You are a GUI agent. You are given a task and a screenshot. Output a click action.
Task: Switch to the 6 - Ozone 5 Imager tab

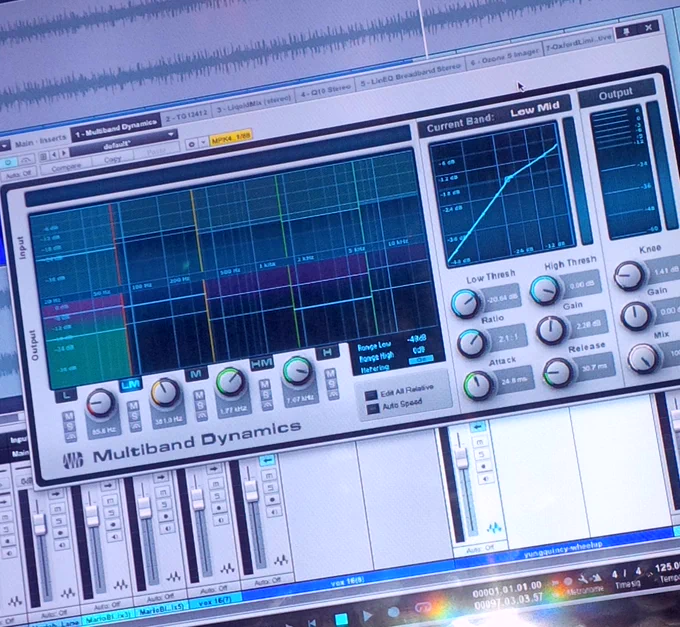(x=505, y=58)
